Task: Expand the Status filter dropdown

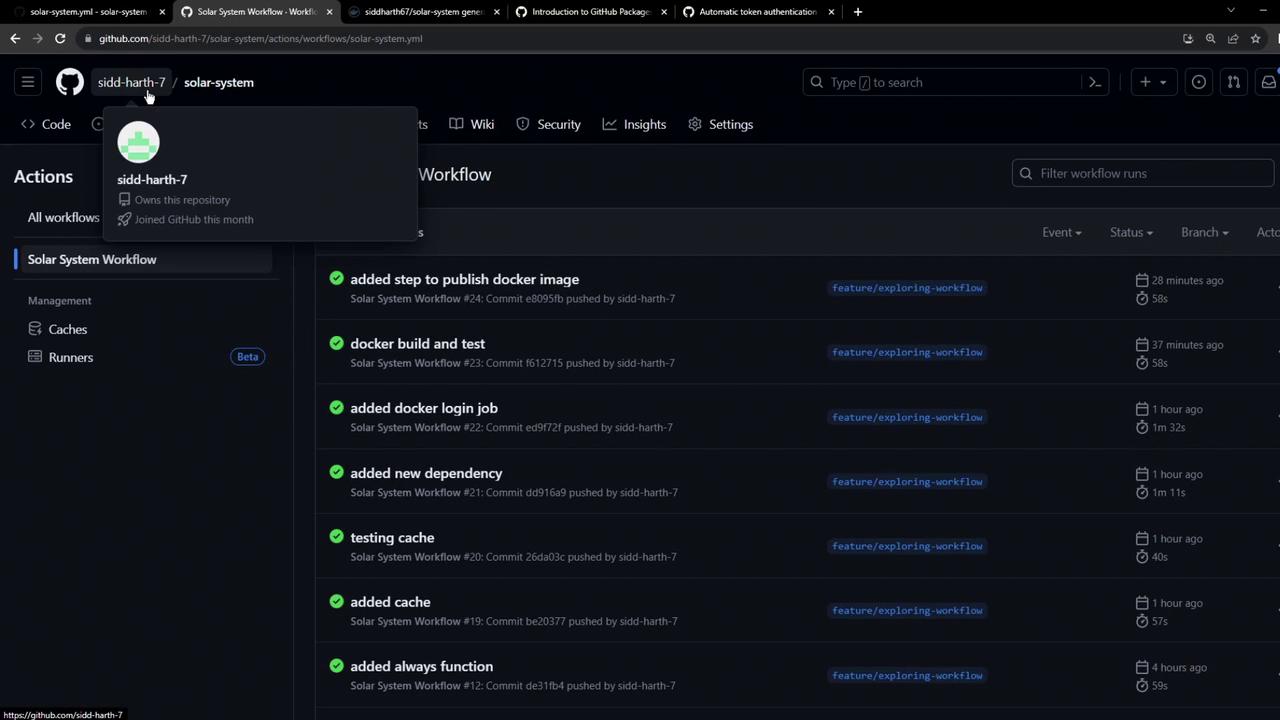Action: tap(1131, 232)
